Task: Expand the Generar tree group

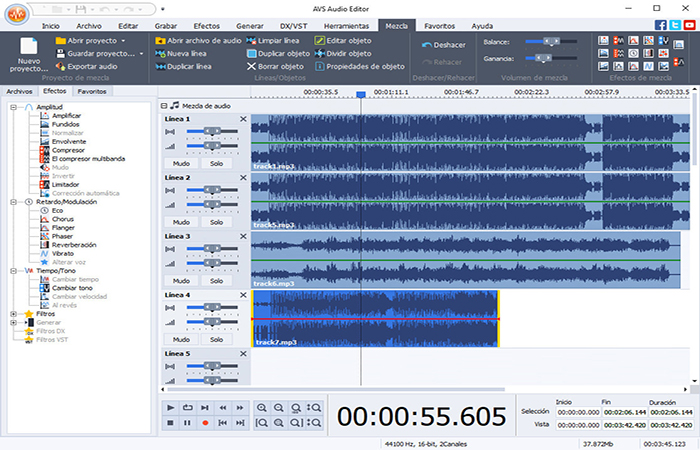Action: pos(13,322)
